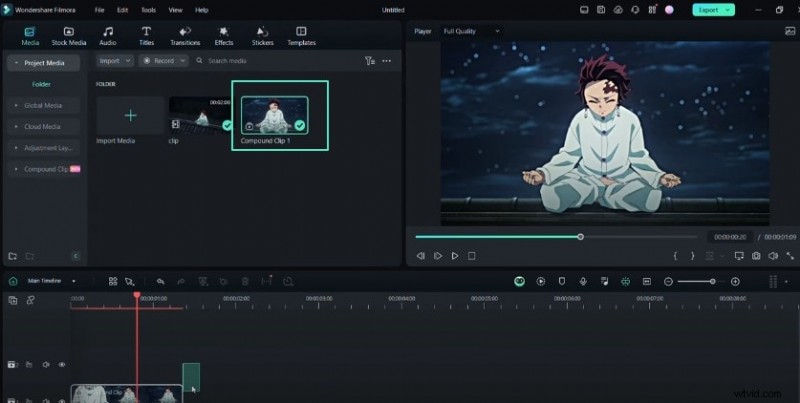This screenshot has width=800, height=403.
Task: Click the undo arrow in the timeline toolbar
Action: [x=160, y=281]
